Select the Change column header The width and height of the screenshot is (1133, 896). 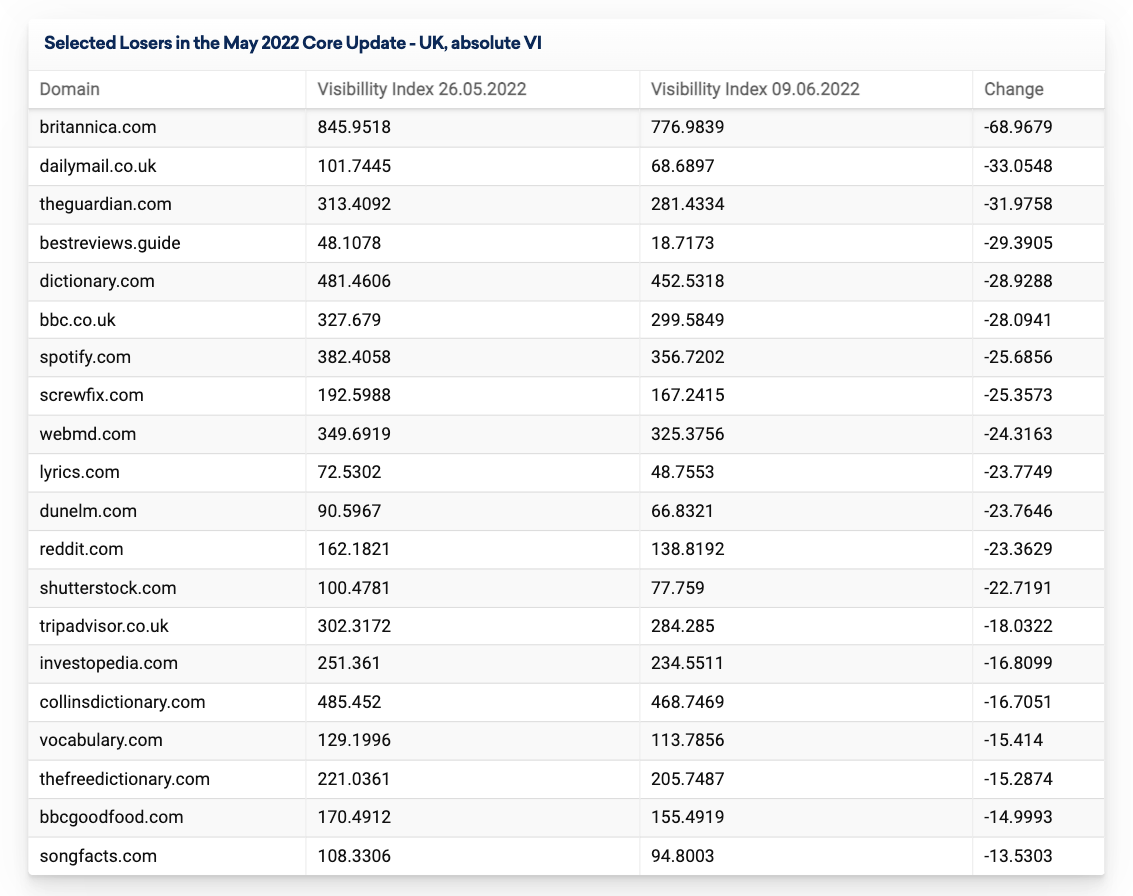click(1013, 89)
